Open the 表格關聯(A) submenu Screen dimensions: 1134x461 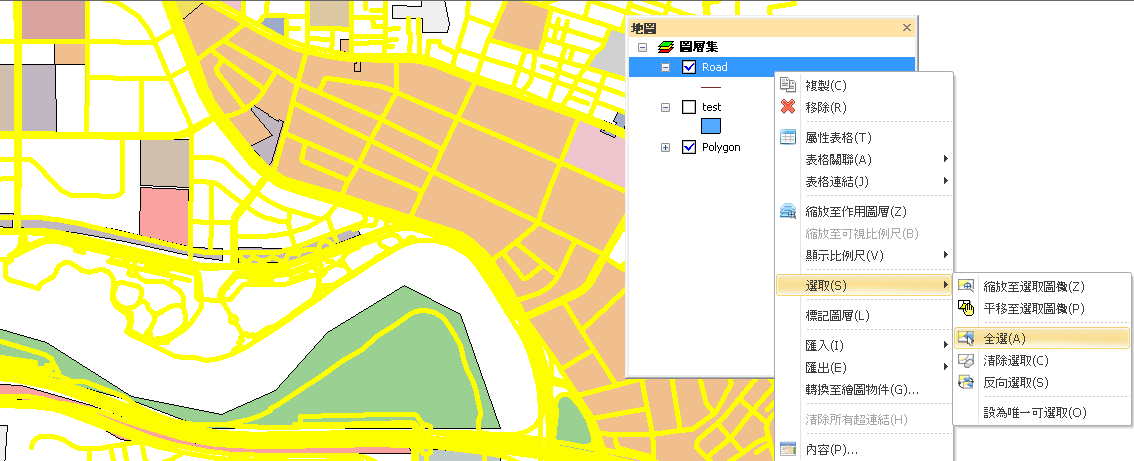[x=864, y=158]
